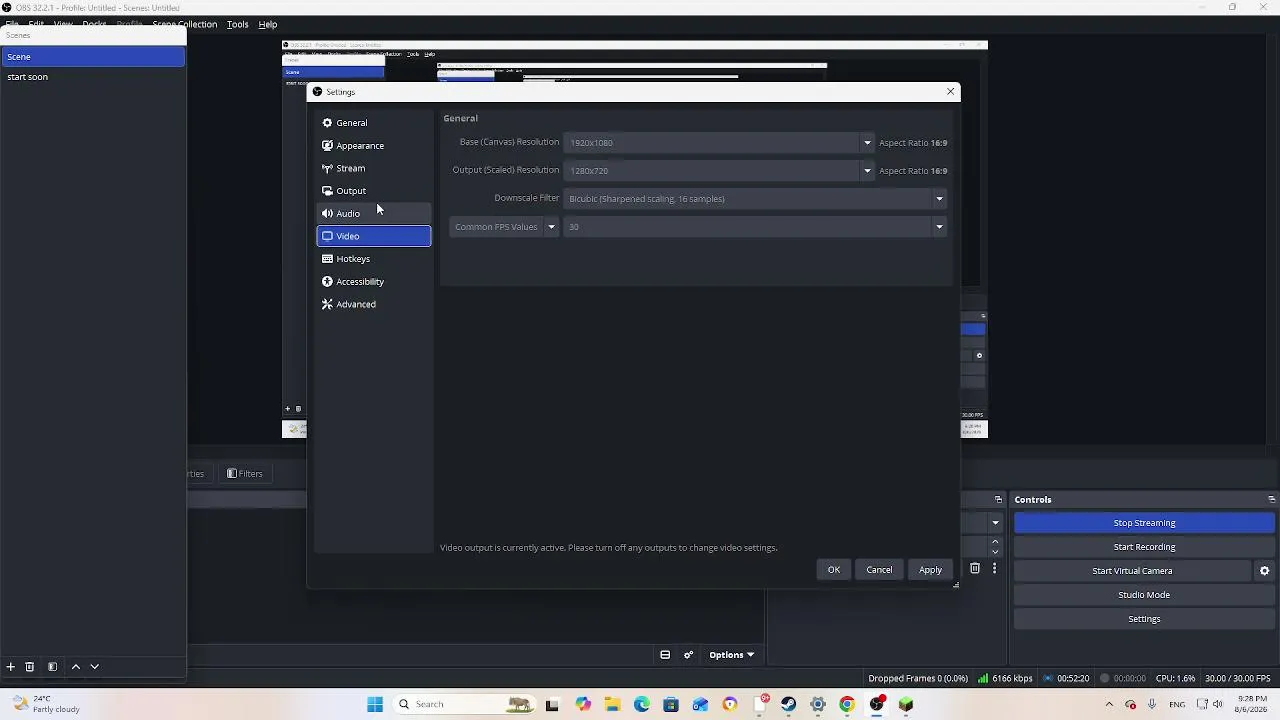Open three-dot menu in transitions dock
Screen dimensions: 1280x720
pyautogui.click(x=994, y=569)
